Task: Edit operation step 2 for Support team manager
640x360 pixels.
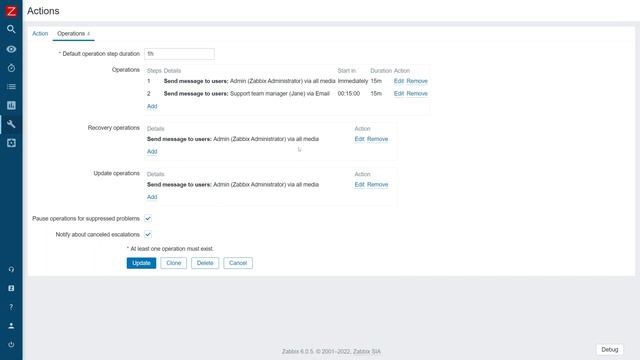Action: 399,93
